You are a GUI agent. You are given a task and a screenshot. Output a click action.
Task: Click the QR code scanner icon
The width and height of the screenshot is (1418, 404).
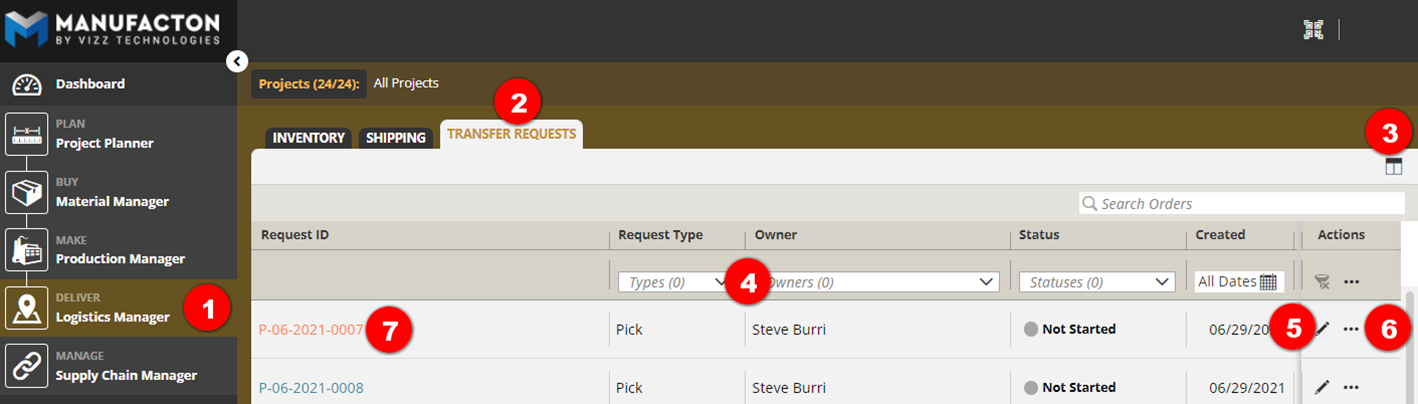click(1313, 30)
